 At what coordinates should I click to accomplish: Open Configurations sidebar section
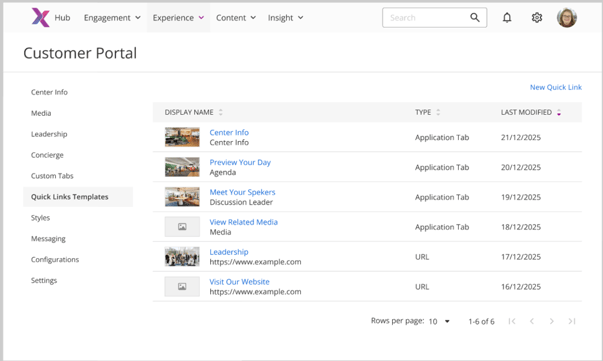point(55,260)
